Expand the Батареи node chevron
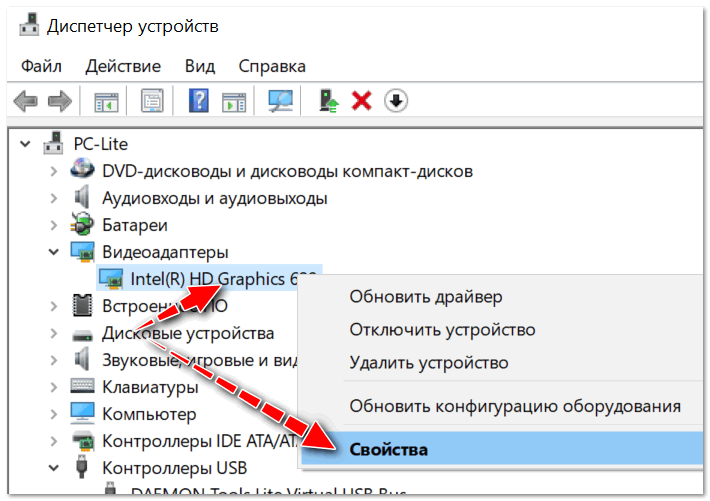710x501 pixels. 53,225
